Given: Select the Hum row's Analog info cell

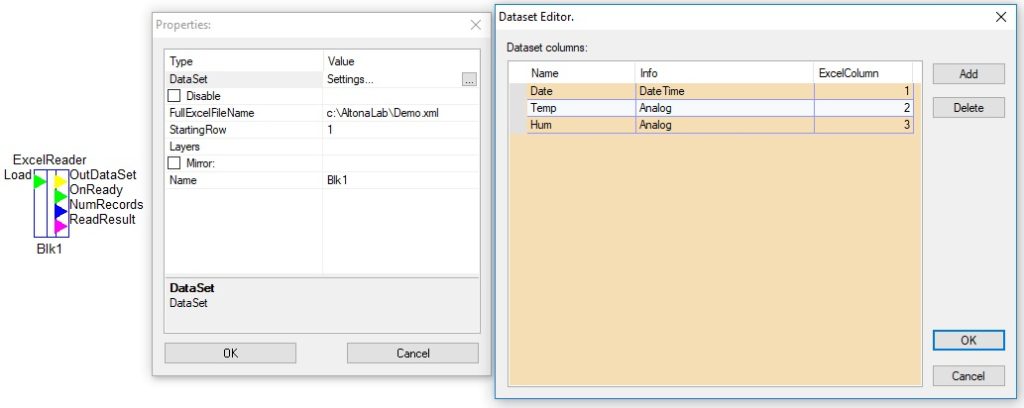Looking at the screenshot, I should (725, 125).
